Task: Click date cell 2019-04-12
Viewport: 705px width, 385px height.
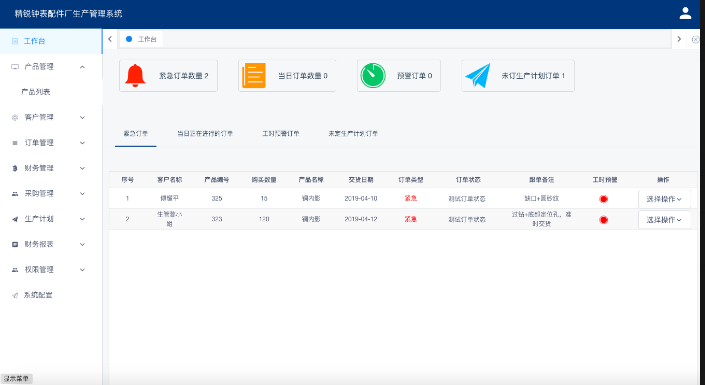Action: click(361, 219)
